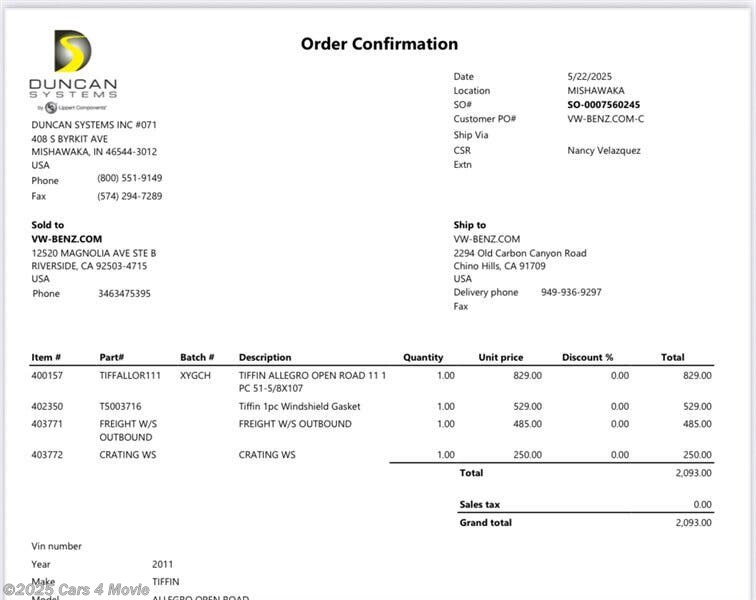Click the Discount % column header

tap(587, 357)
